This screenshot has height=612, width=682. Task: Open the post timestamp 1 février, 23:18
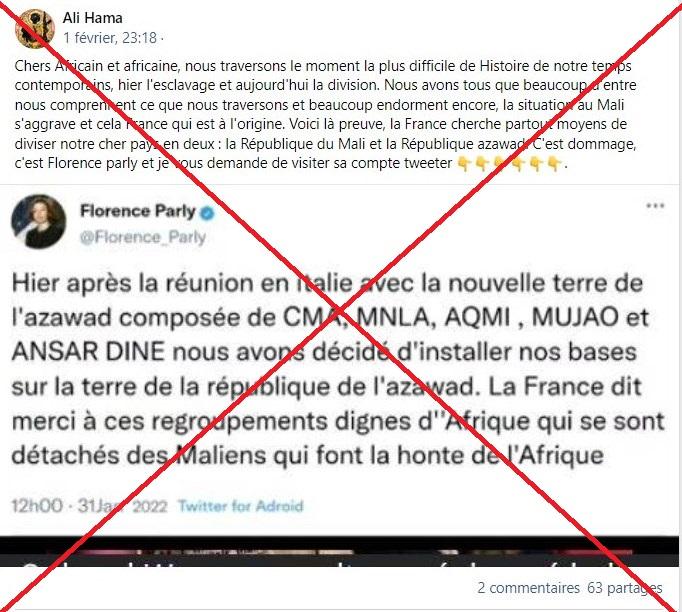point(110,38)
